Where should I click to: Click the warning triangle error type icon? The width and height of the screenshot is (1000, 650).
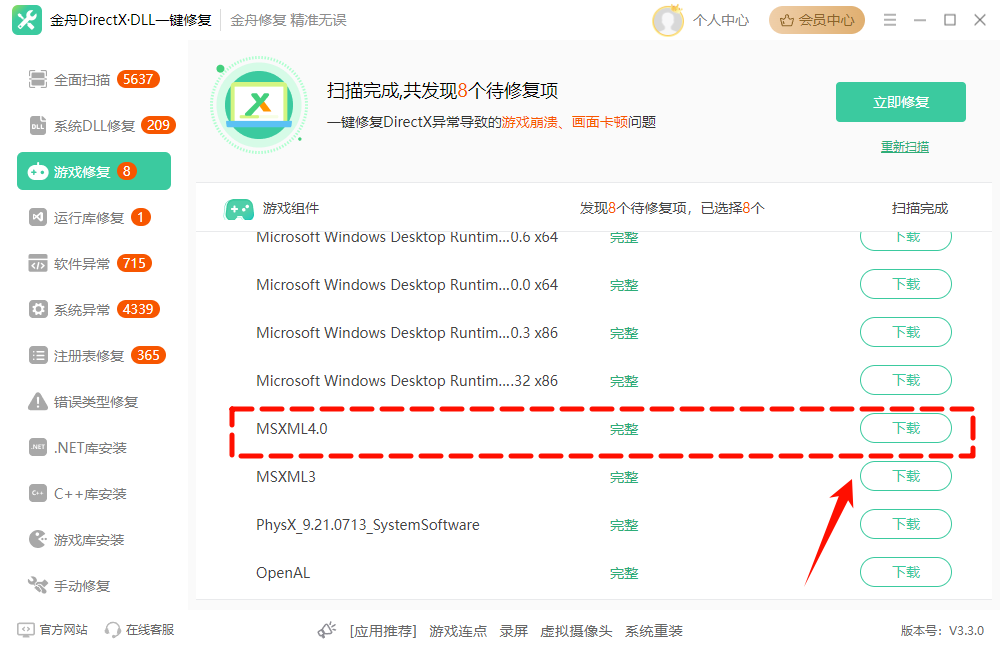tap(38, 401)
